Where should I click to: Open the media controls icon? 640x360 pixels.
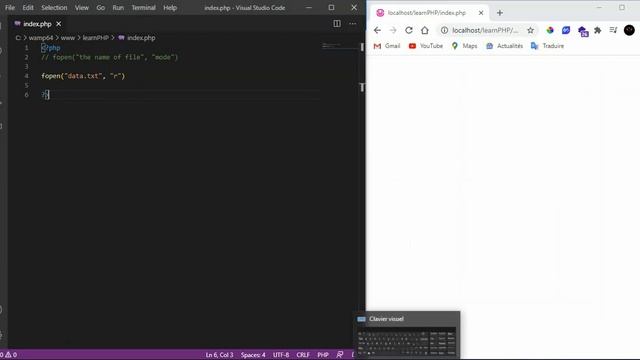(x=613, y=30)
